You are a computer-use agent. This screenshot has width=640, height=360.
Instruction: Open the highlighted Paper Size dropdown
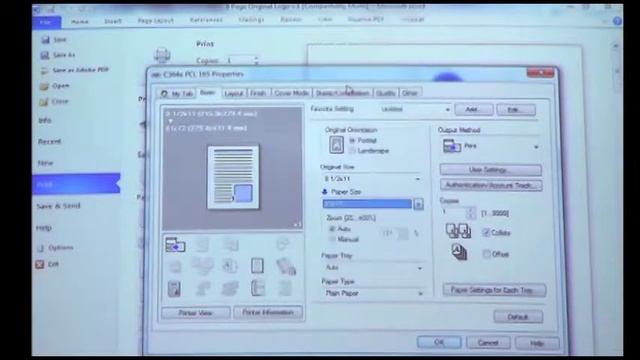[373, 204]
